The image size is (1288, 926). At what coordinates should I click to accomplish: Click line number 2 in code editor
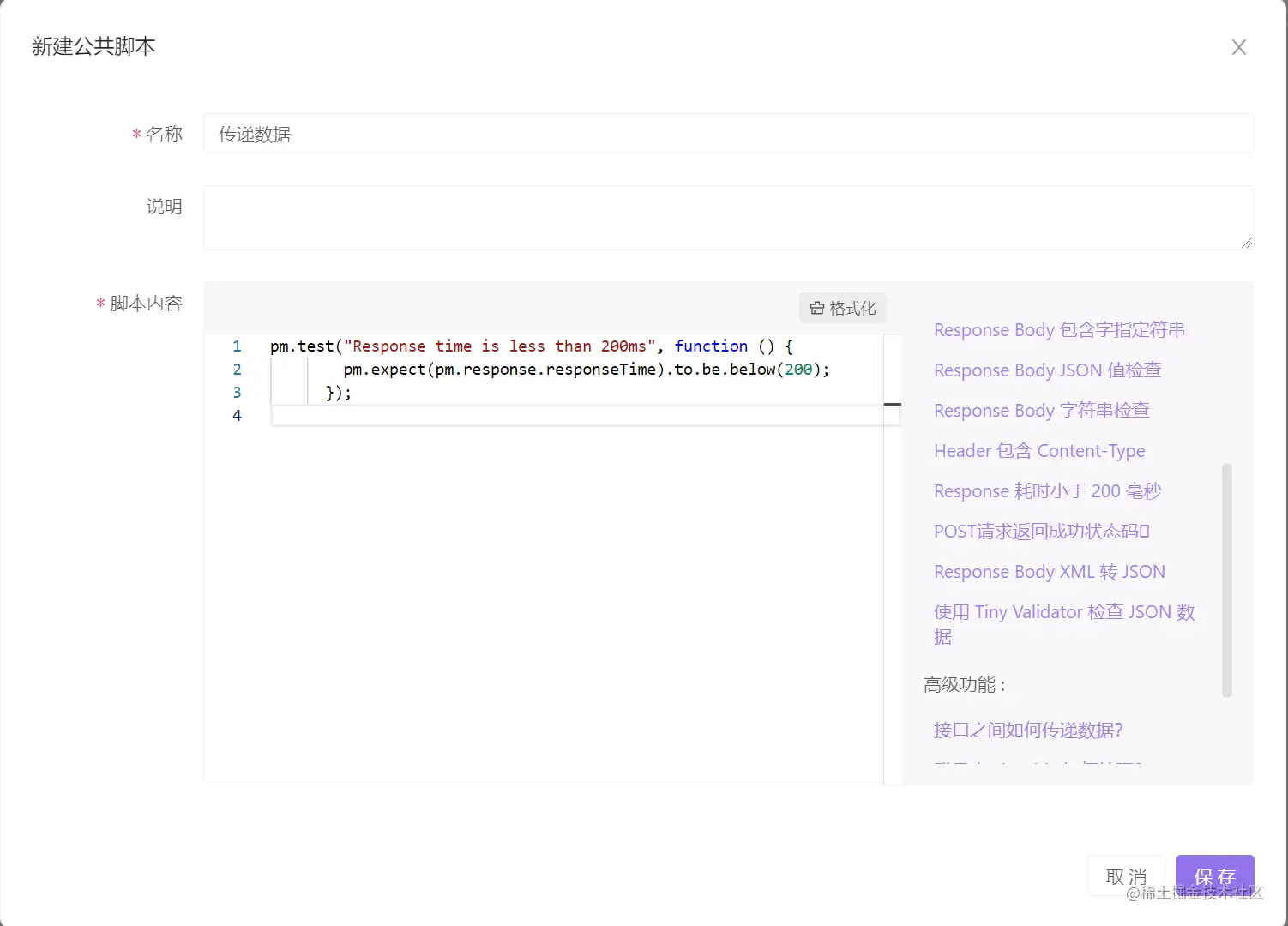click(237, 370)
